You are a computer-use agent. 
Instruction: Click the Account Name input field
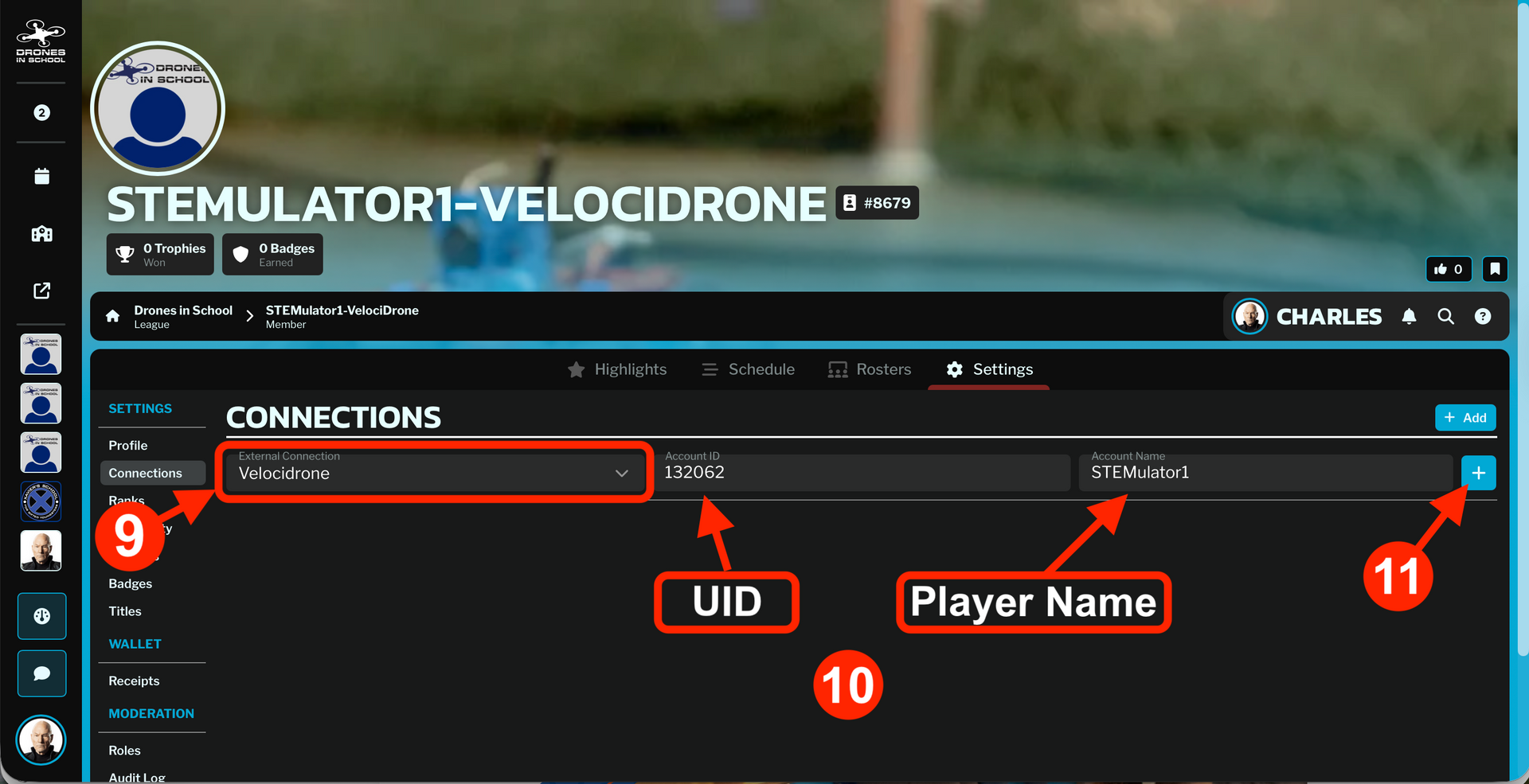click(1265, 473)
